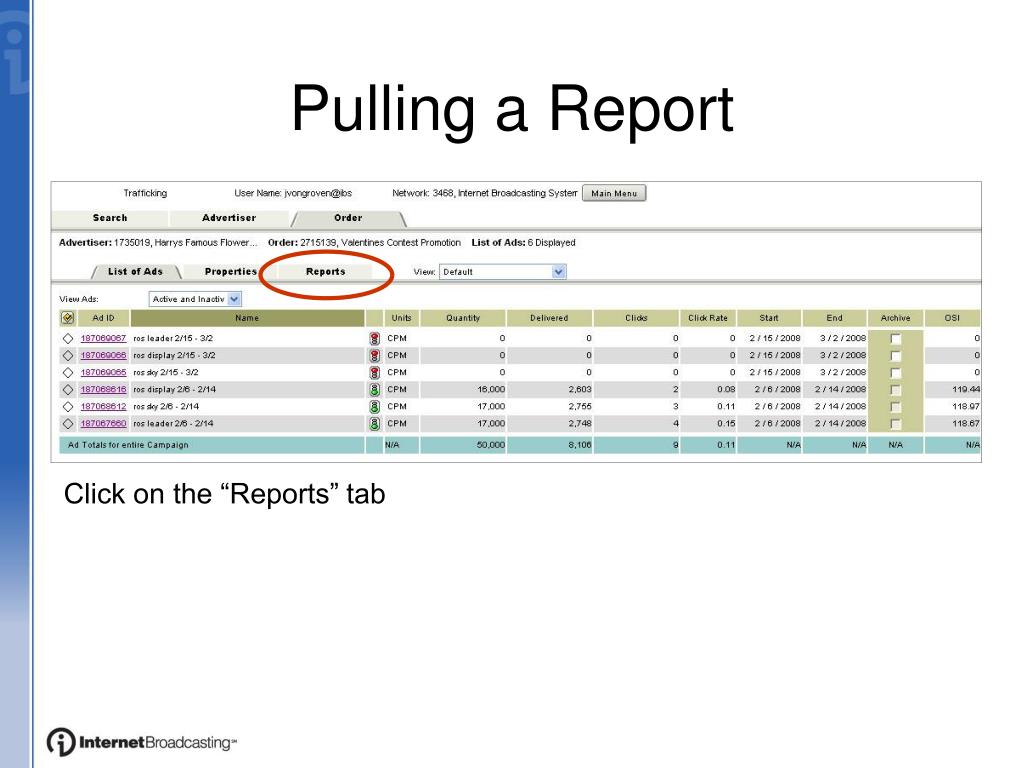This screenshot has width=1024, height=768.
Task: Click red traffic light for ros display 2/15 - 3/2
Action: [375, 355]
